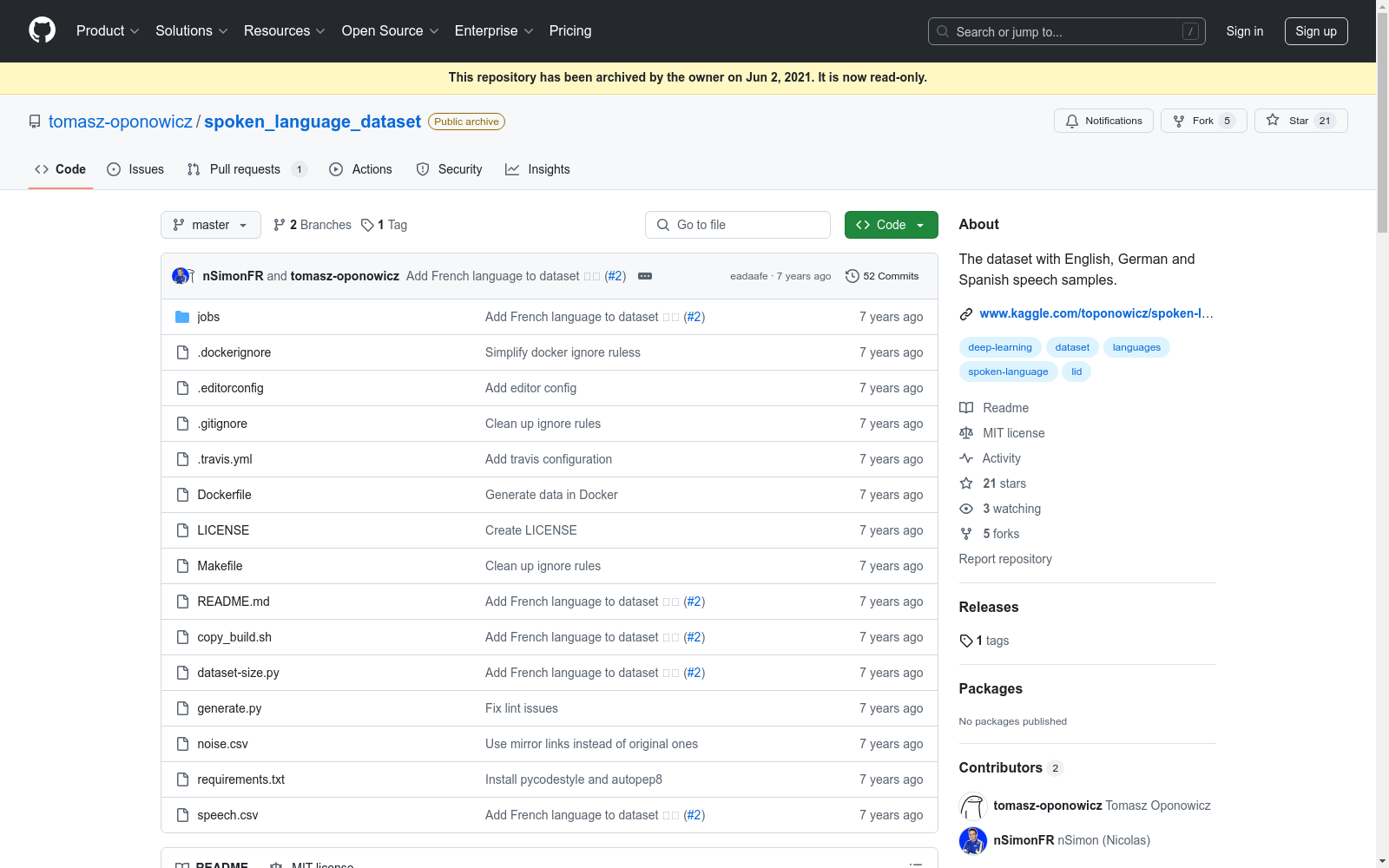Click the tag icon beside 1 tags

click(x=966, y=641)
